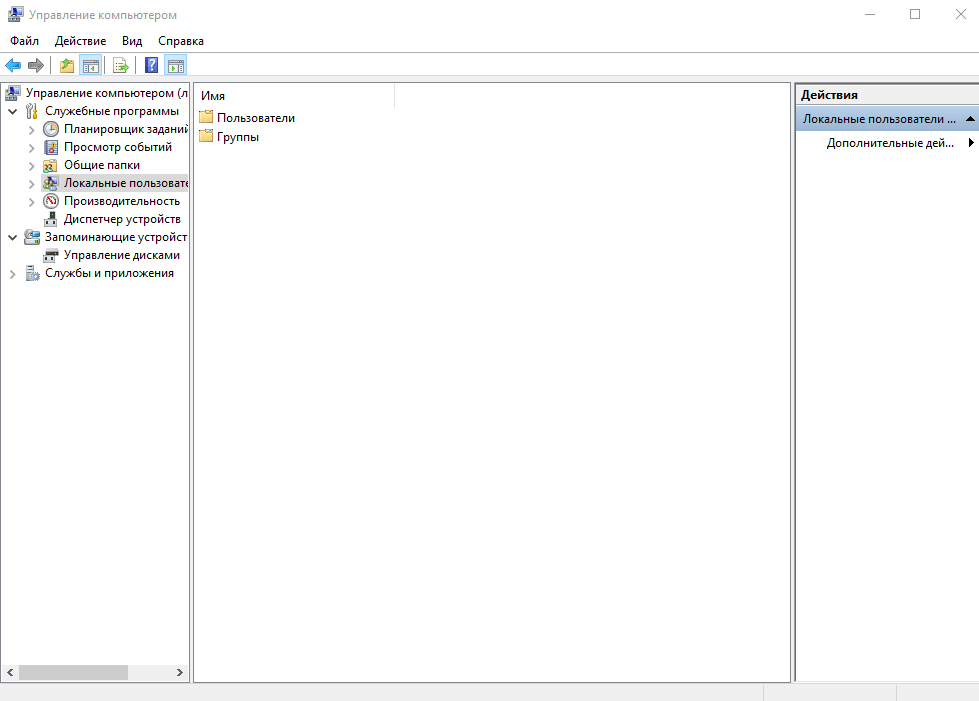The width and height of the screenshot is (979, 701).
Task: Click the Пользователи folder icon
Action: [206, 117]
